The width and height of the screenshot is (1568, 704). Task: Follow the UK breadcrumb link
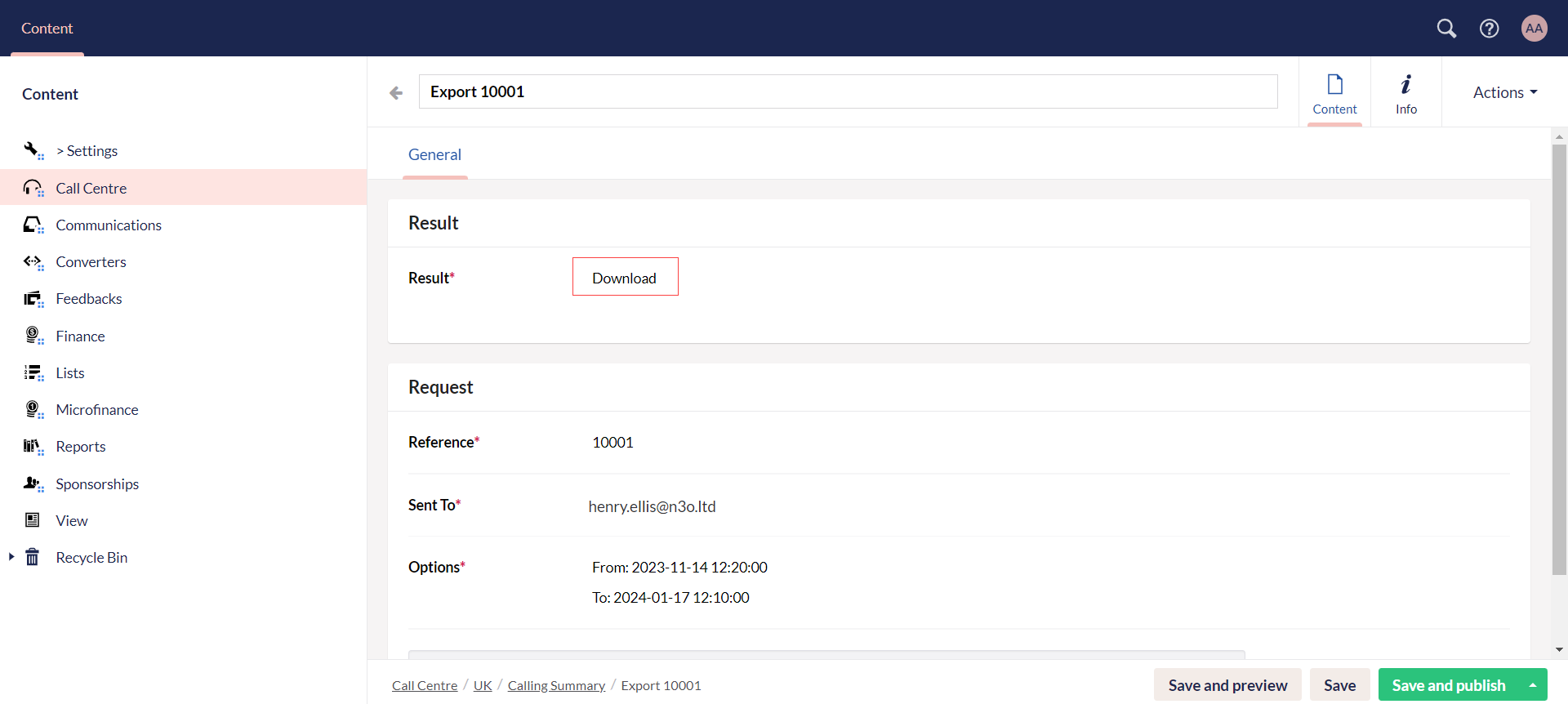click(x=483, y=685)
